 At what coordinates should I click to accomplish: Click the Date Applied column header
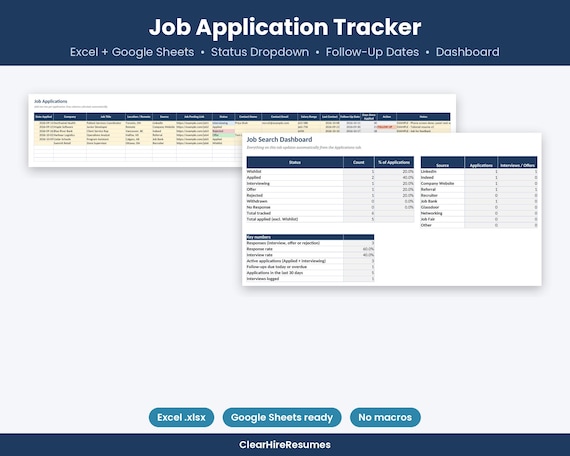pos(44,117)
